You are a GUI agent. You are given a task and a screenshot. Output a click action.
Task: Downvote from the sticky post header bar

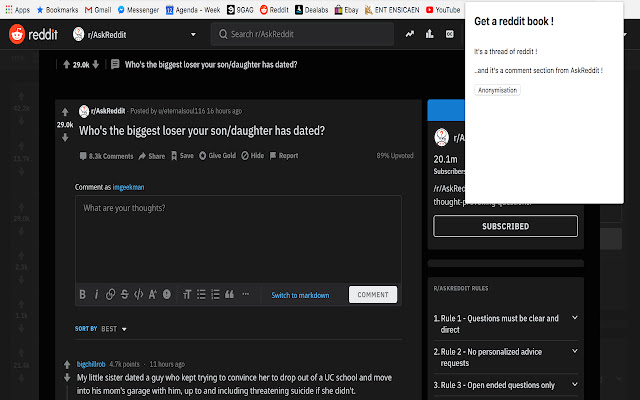96,64
